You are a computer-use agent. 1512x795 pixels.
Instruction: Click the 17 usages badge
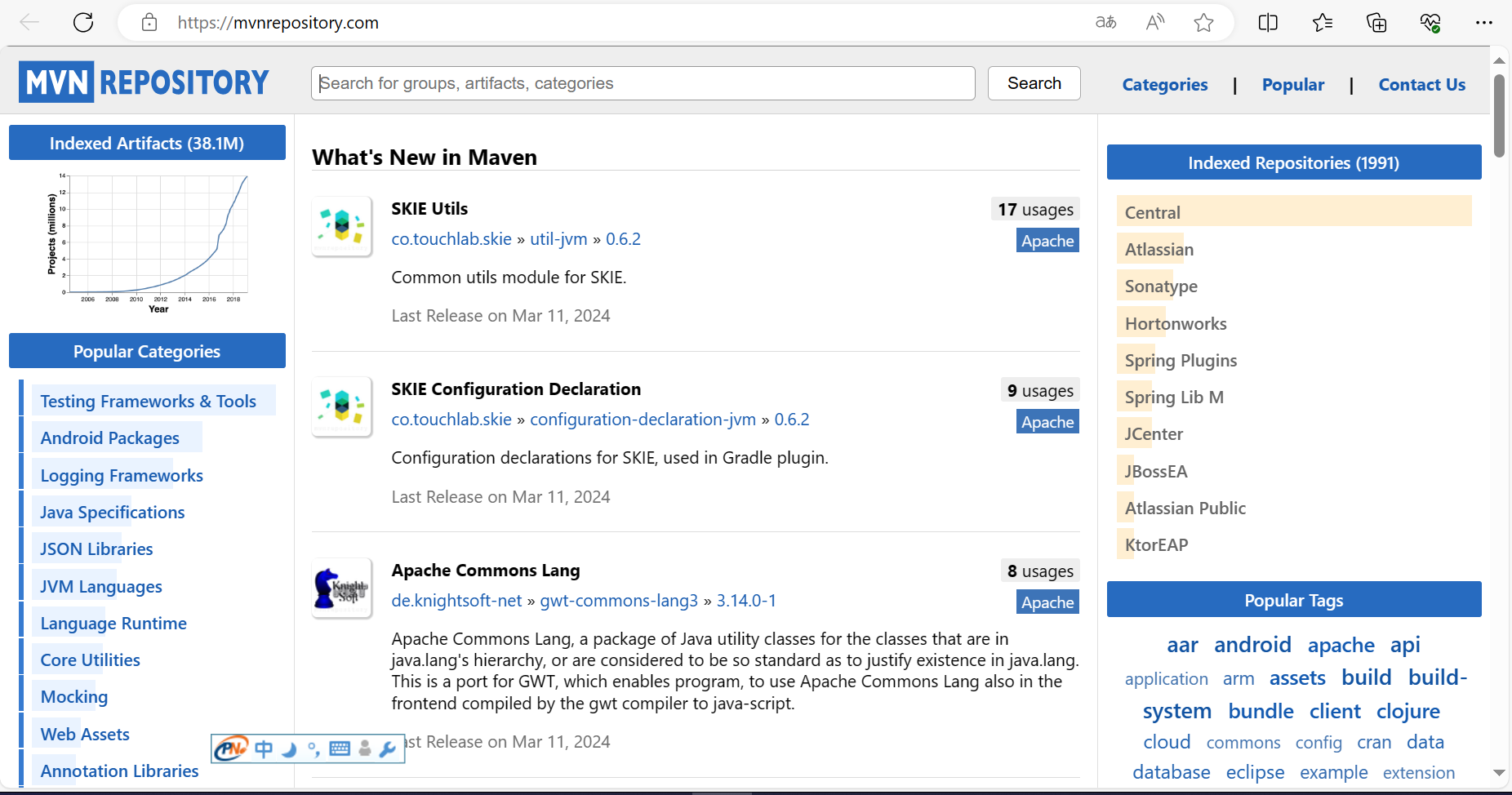1035,210
